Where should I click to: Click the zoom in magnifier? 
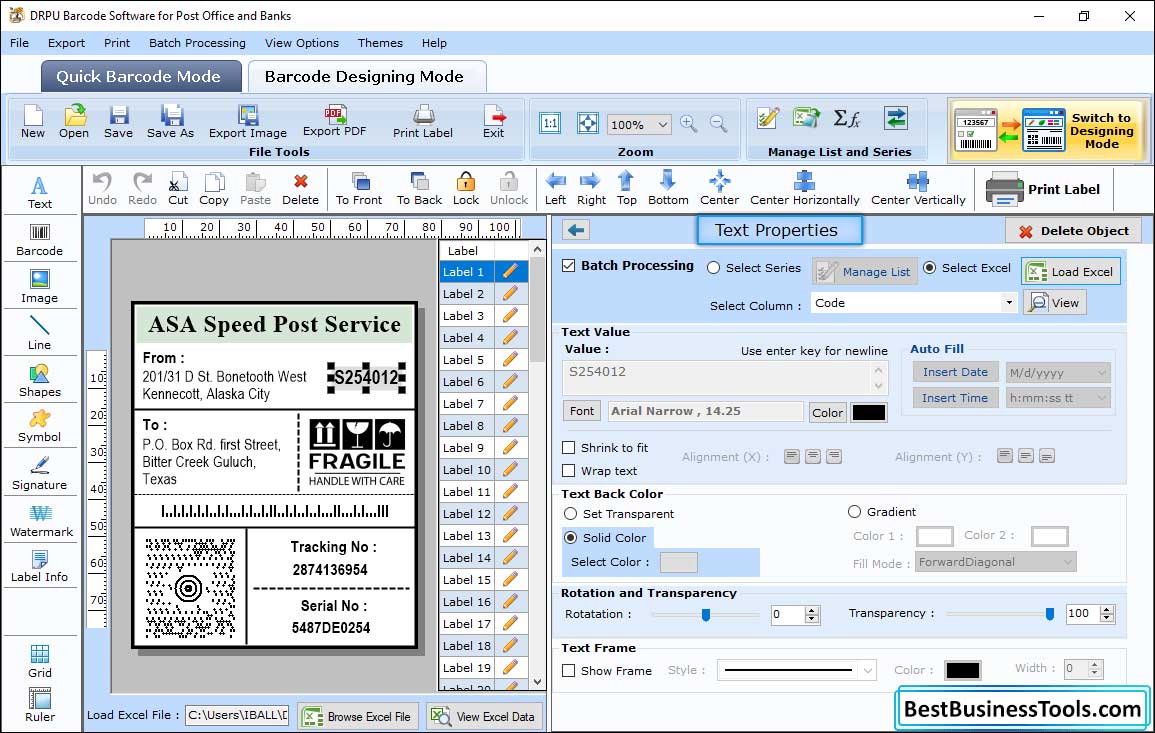[689, 124]
